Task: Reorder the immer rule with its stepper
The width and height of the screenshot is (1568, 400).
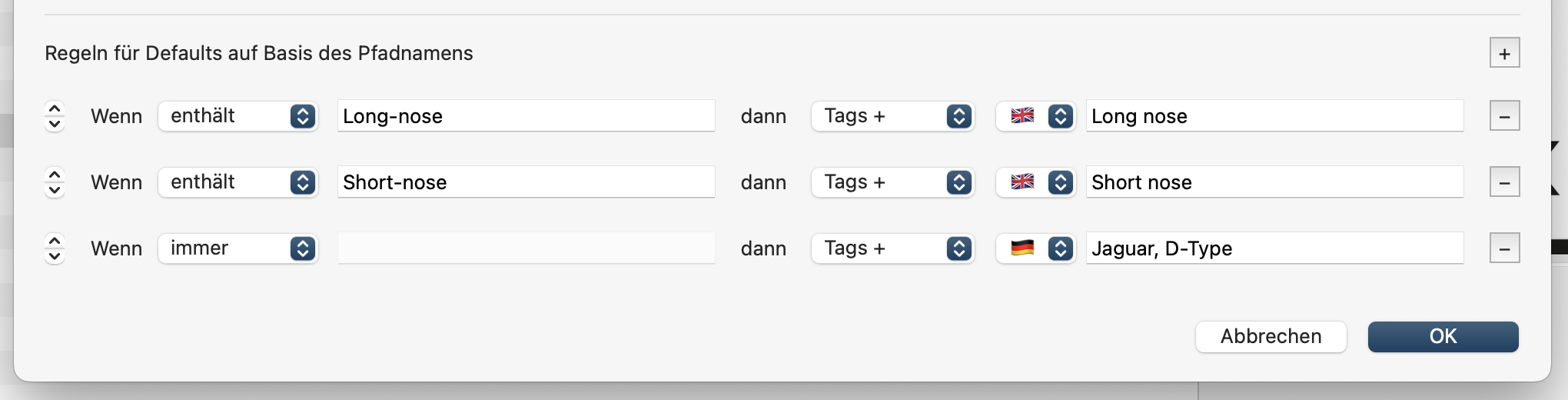Action: pyautogui.click(x=55, y=248)
